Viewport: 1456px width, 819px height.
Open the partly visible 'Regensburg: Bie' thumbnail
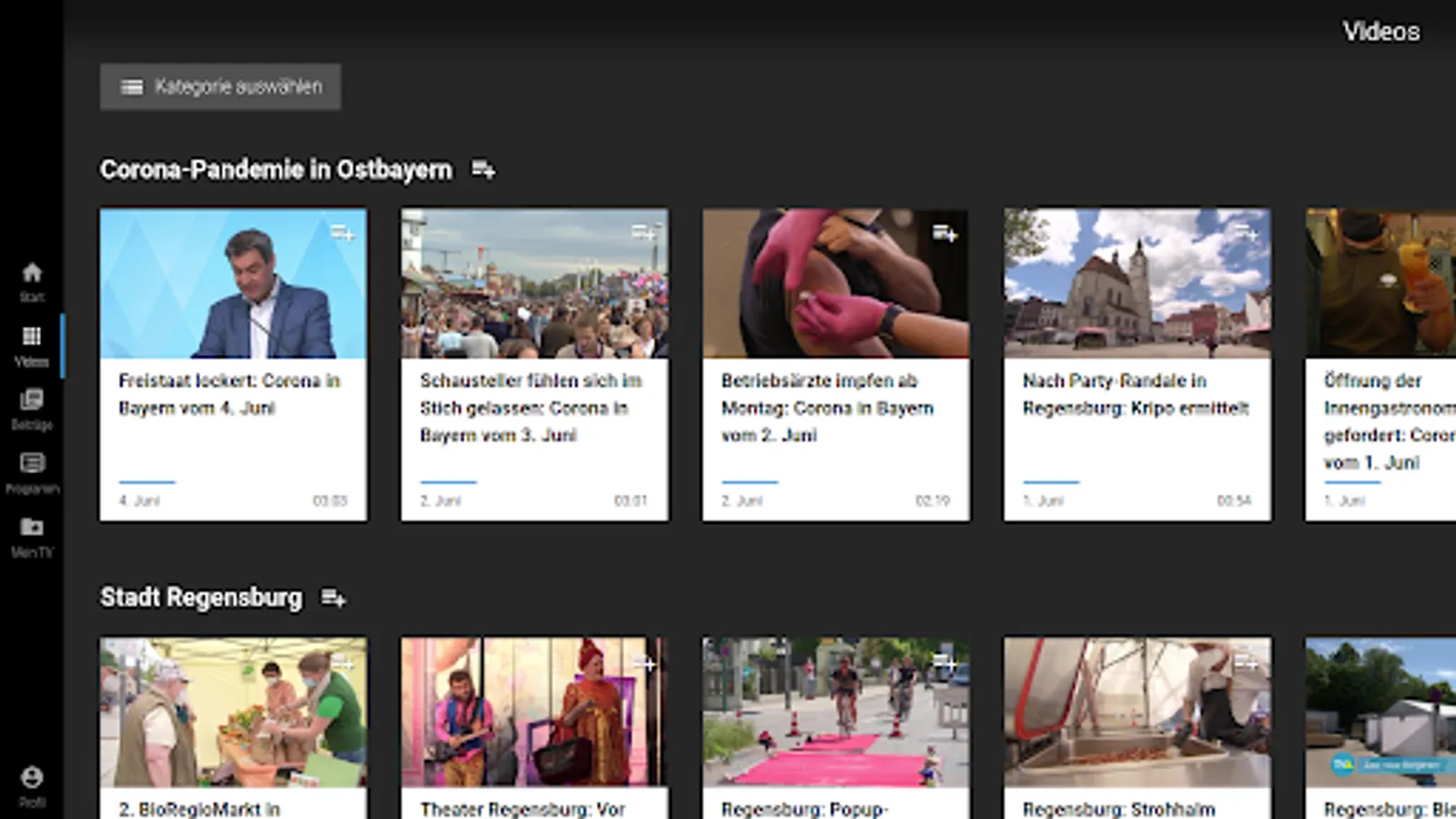point(1380,712)
